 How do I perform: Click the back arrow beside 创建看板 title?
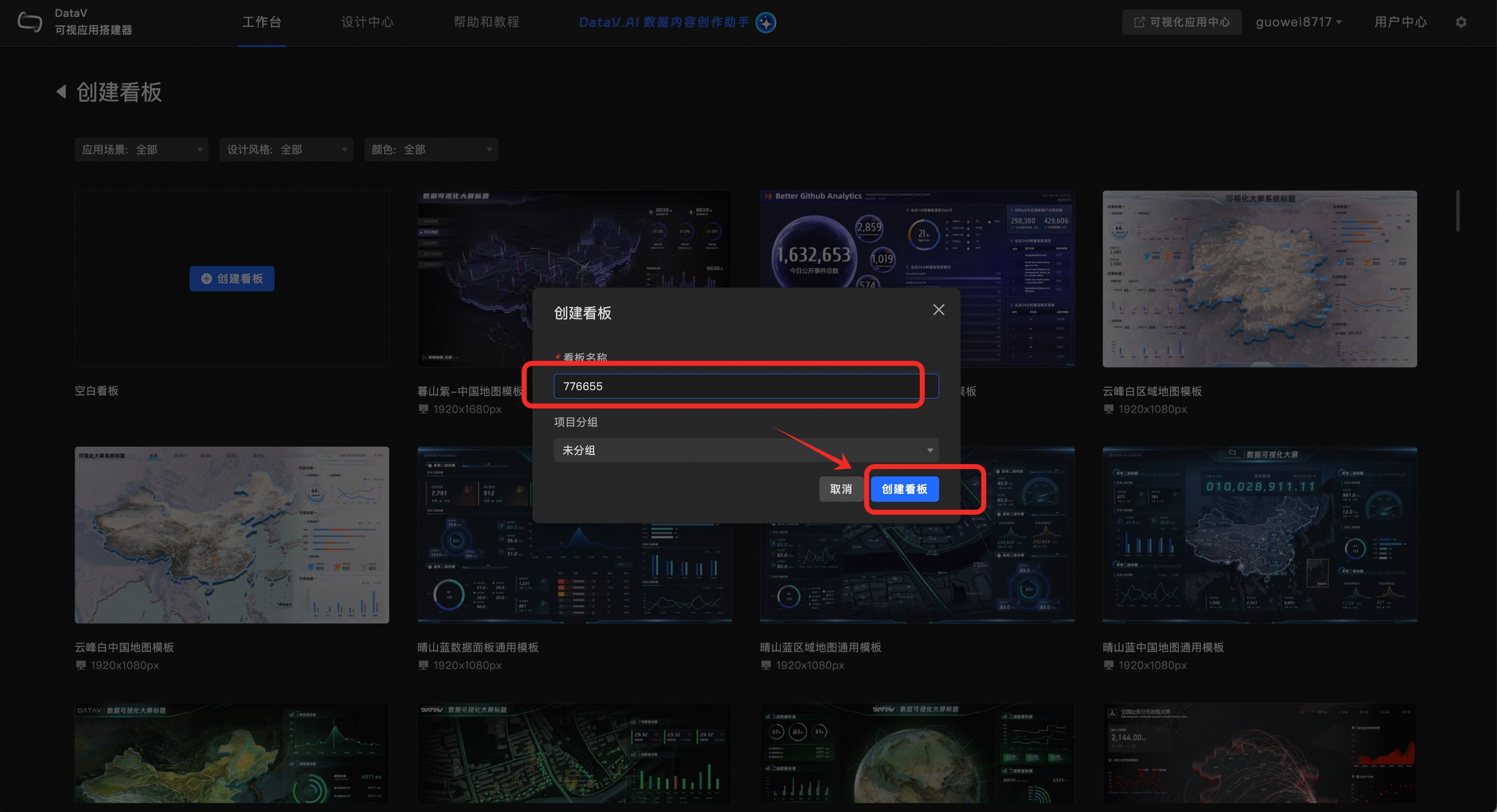[x=61, y=92]
